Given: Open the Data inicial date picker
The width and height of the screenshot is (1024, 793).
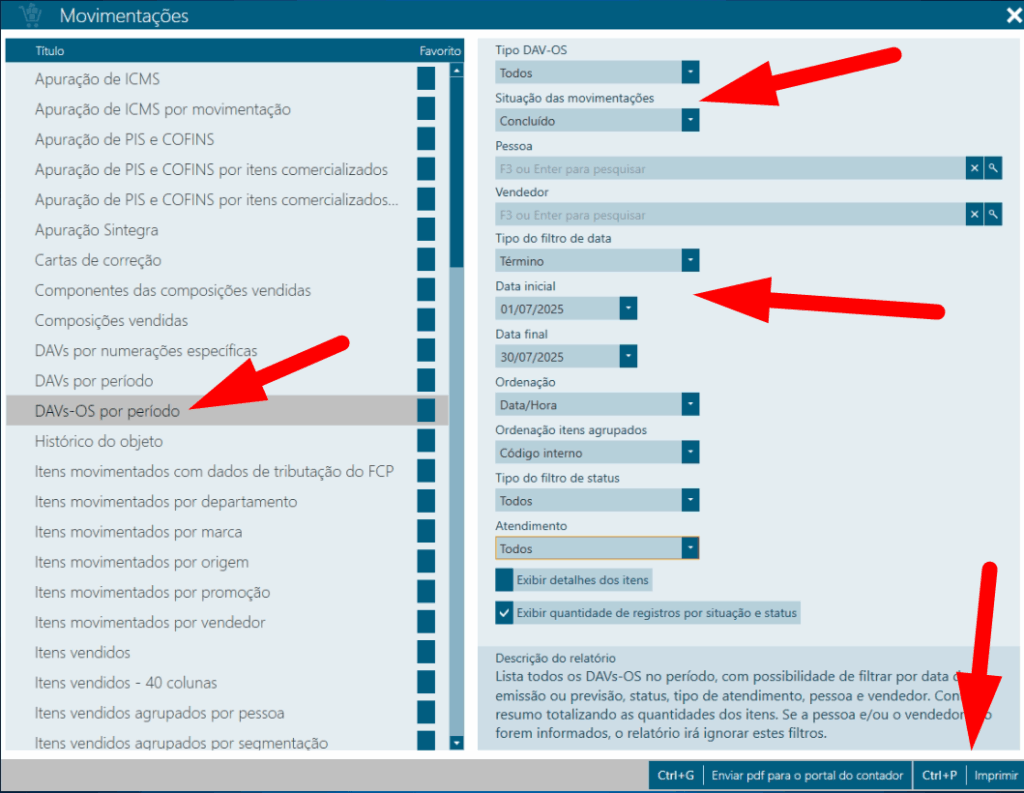Looking at the screenshot, I should (628, 309).
